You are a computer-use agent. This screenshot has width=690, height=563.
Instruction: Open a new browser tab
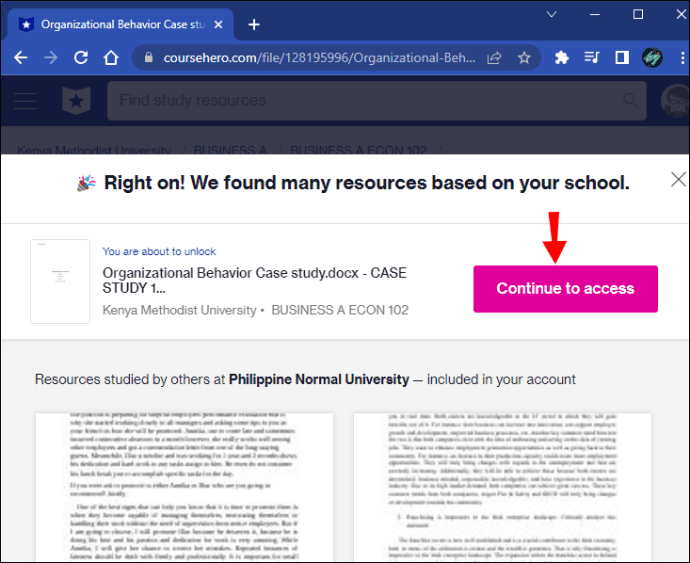254,25
